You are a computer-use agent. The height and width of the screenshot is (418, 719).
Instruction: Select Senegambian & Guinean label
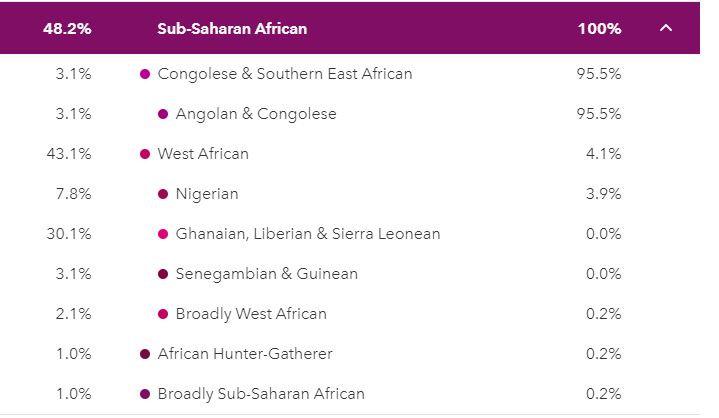tap(266, 274)
